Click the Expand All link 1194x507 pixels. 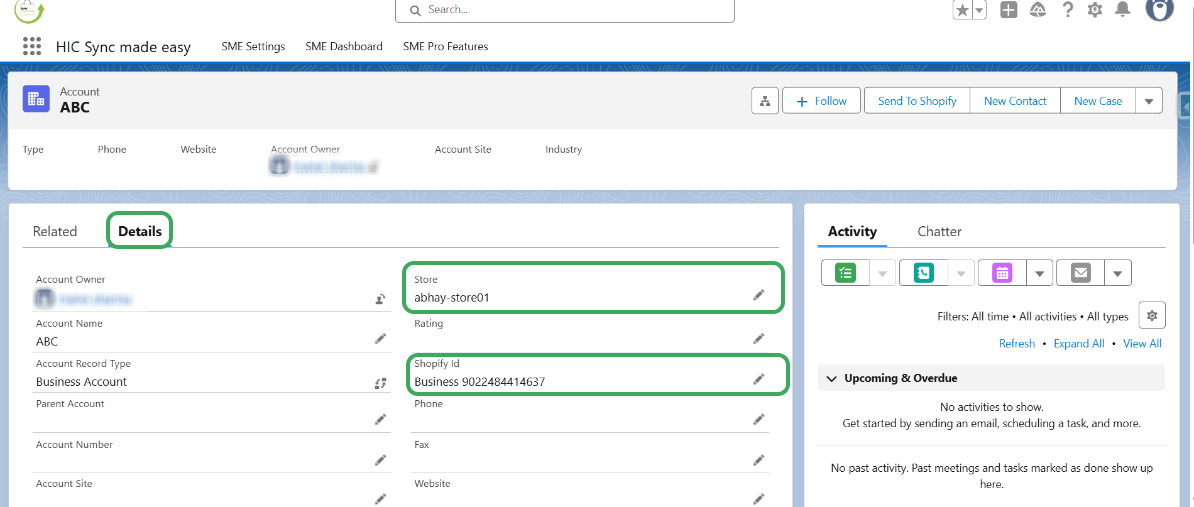pos(1079,343)
